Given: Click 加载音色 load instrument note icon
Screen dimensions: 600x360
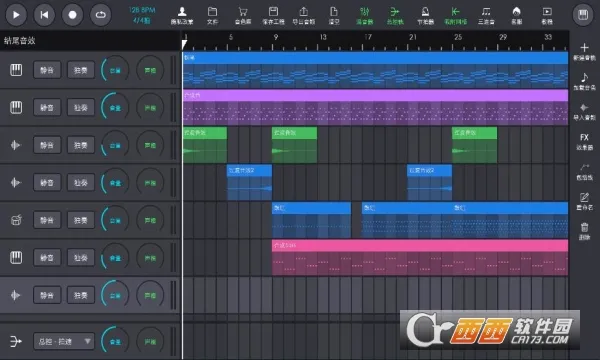Looking at the screenshot, I should tap(584, 81).
